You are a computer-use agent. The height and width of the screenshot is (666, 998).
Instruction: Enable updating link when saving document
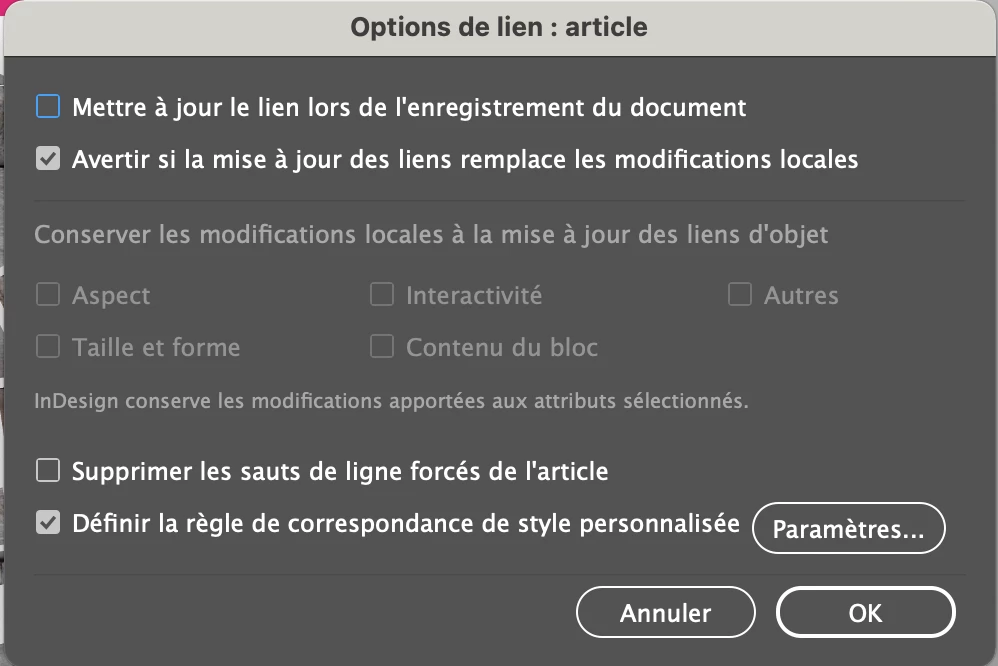pyautogui.click(x=48, y=106)
